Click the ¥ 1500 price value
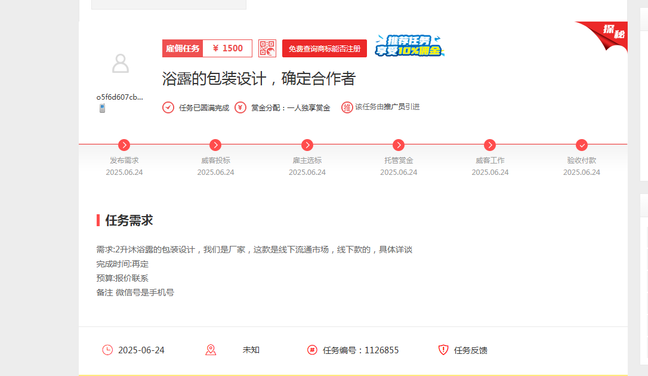 click(x=228, y=48)
